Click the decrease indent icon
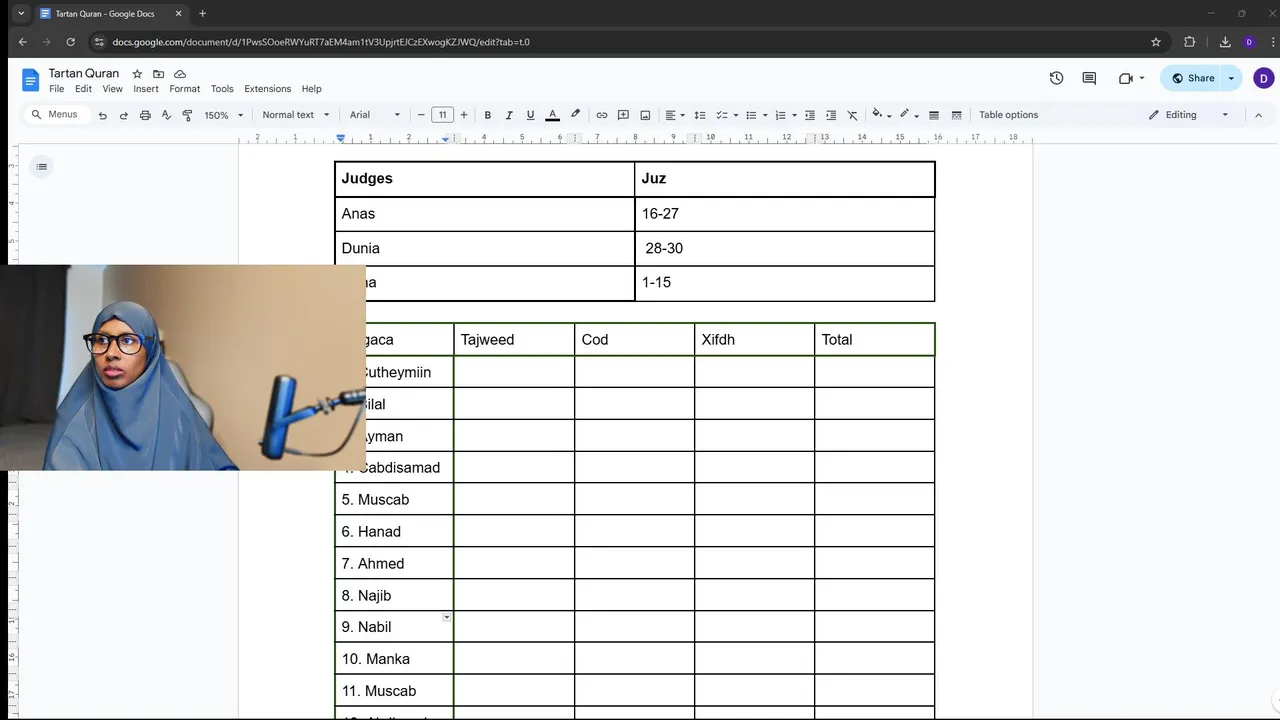The width and height of the screenshot is (1280, 720). pyautogui.click(x=810, y=115)
